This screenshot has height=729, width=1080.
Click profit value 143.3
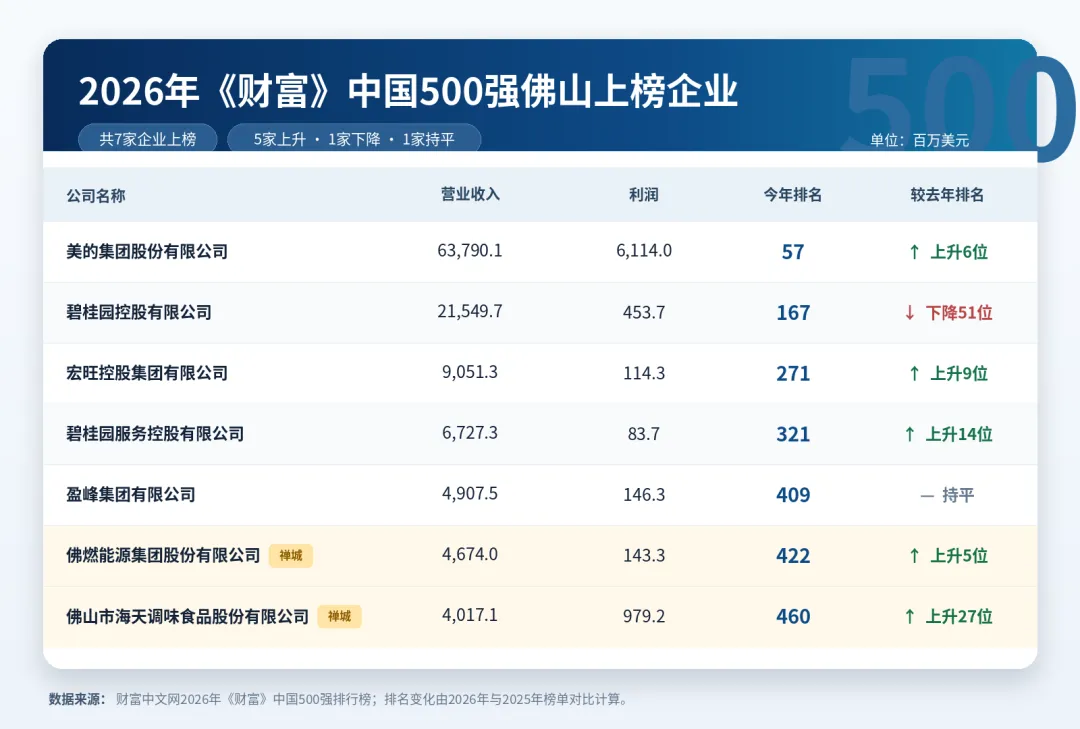[x=644, y=555]
